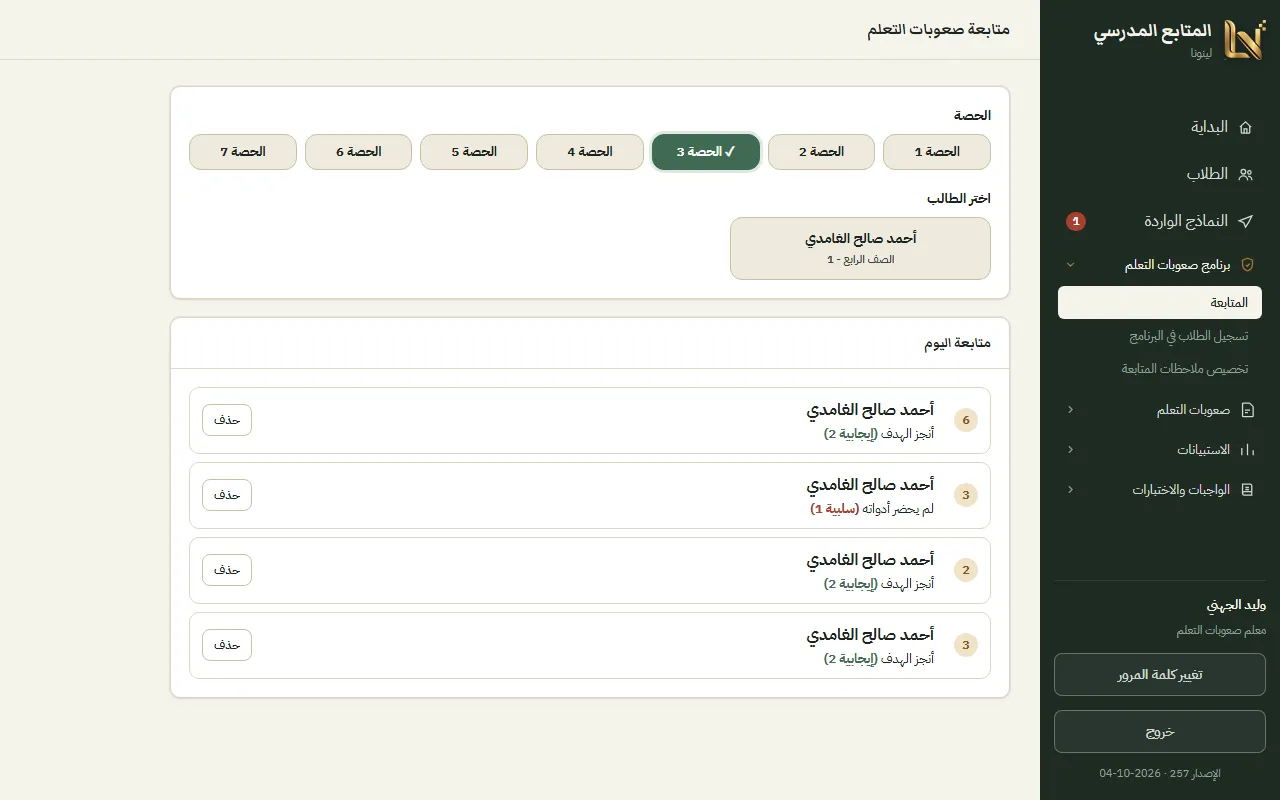
Task: Click the red (سلبية 1) note text
Action: pos(834,509)
